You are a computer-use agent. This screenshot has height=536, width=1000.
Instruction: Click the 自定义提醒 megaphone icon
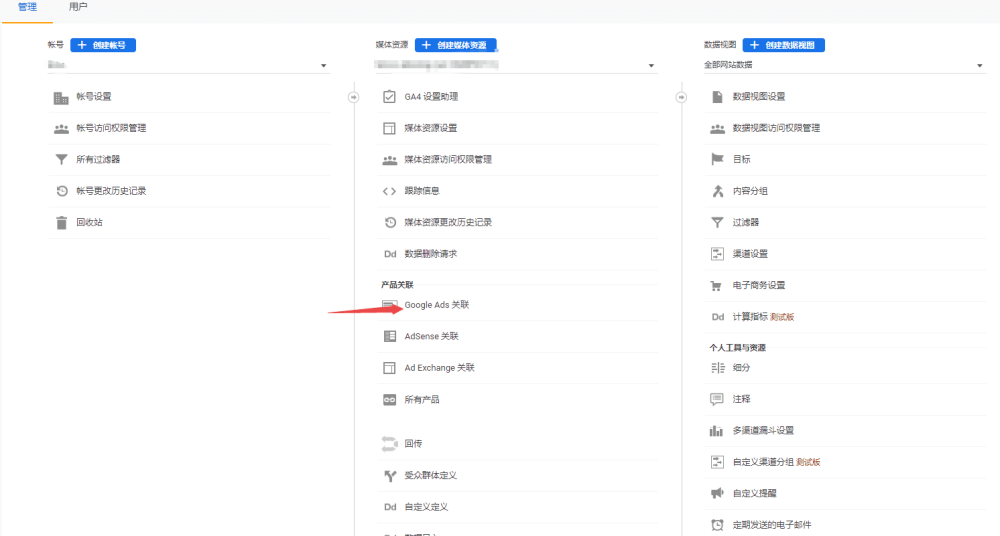pyautogui.click(x=717, y=493)
